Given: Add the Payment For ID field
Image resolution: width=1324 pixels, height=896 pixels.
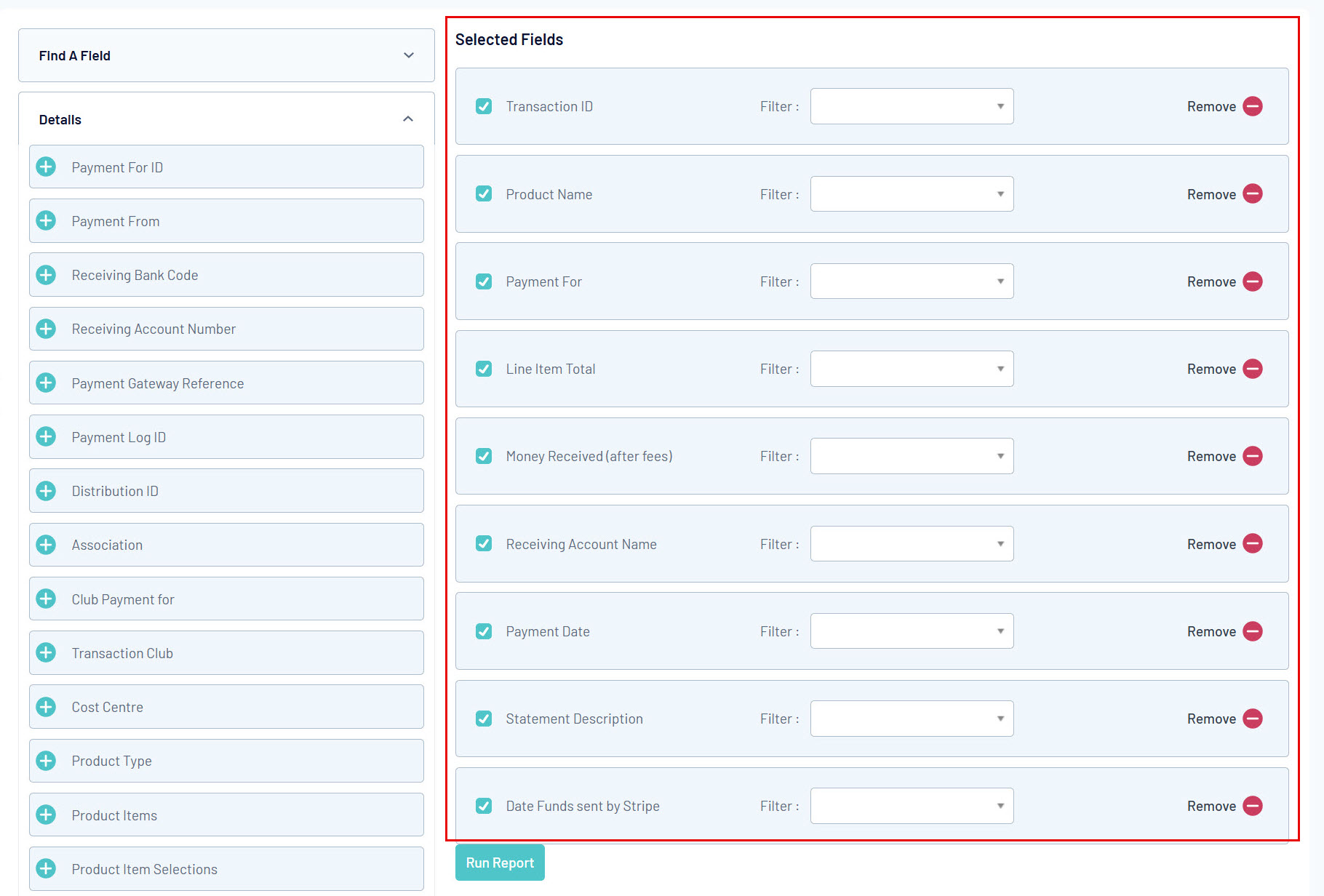Looking at the screenshot, I should [46, 167].
